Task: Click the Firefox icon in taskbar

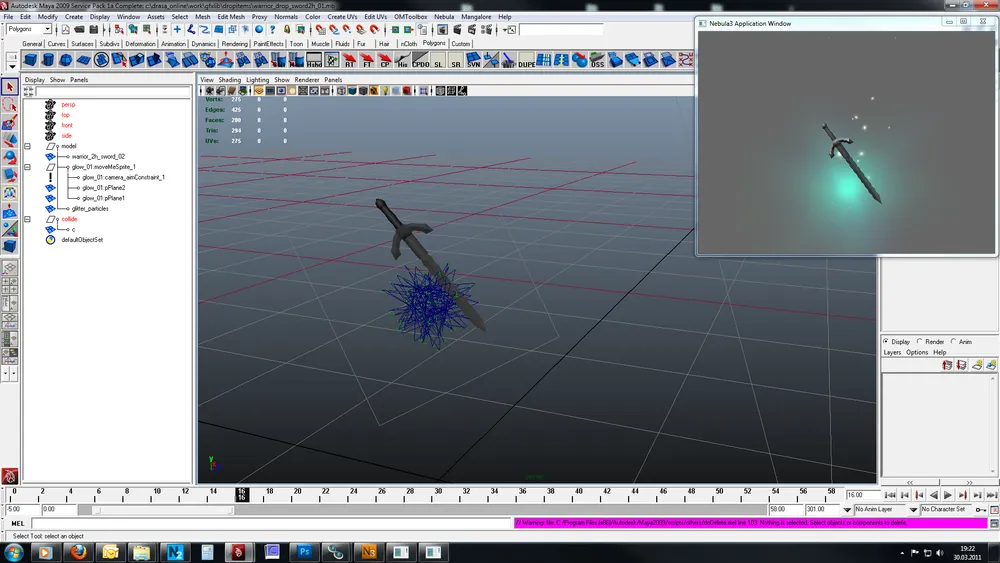Action: [x=76, y=551]
